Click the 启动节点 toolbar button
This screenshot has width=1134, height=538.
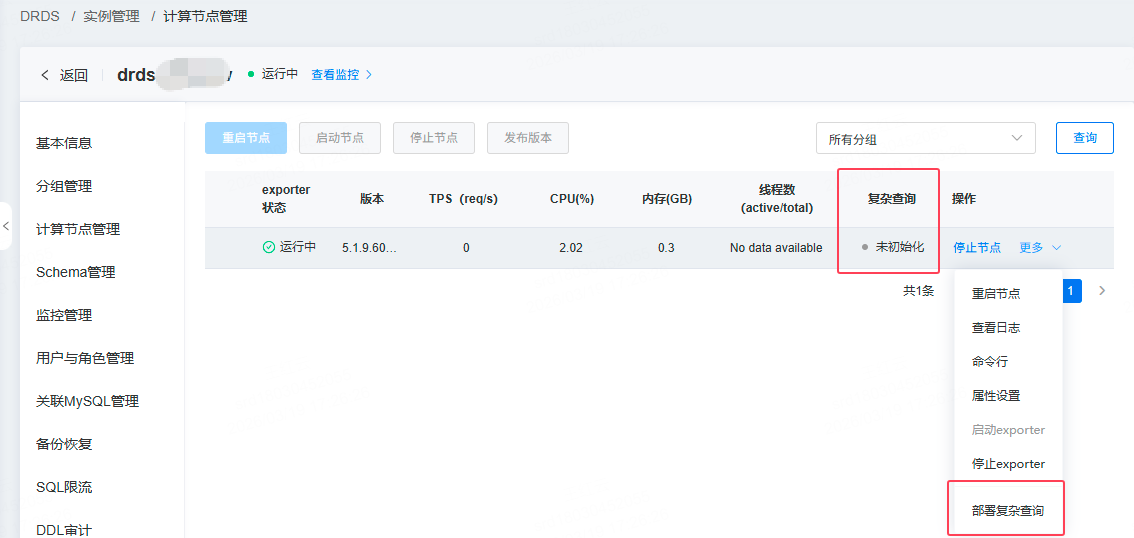coord(340,138)
